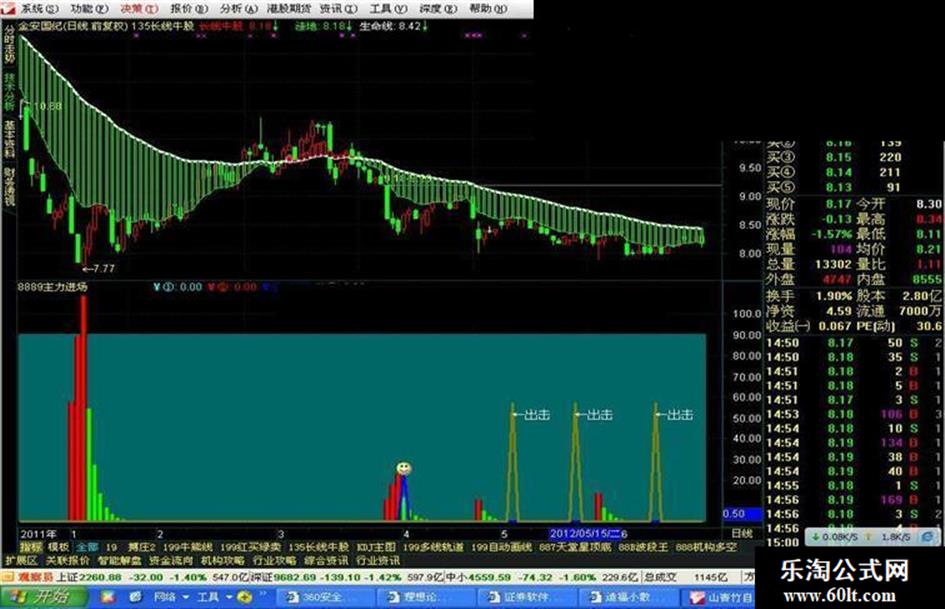Screen dimensions: 945x609
Task: Click the application logo icon
Action: [x=8, y=8]
